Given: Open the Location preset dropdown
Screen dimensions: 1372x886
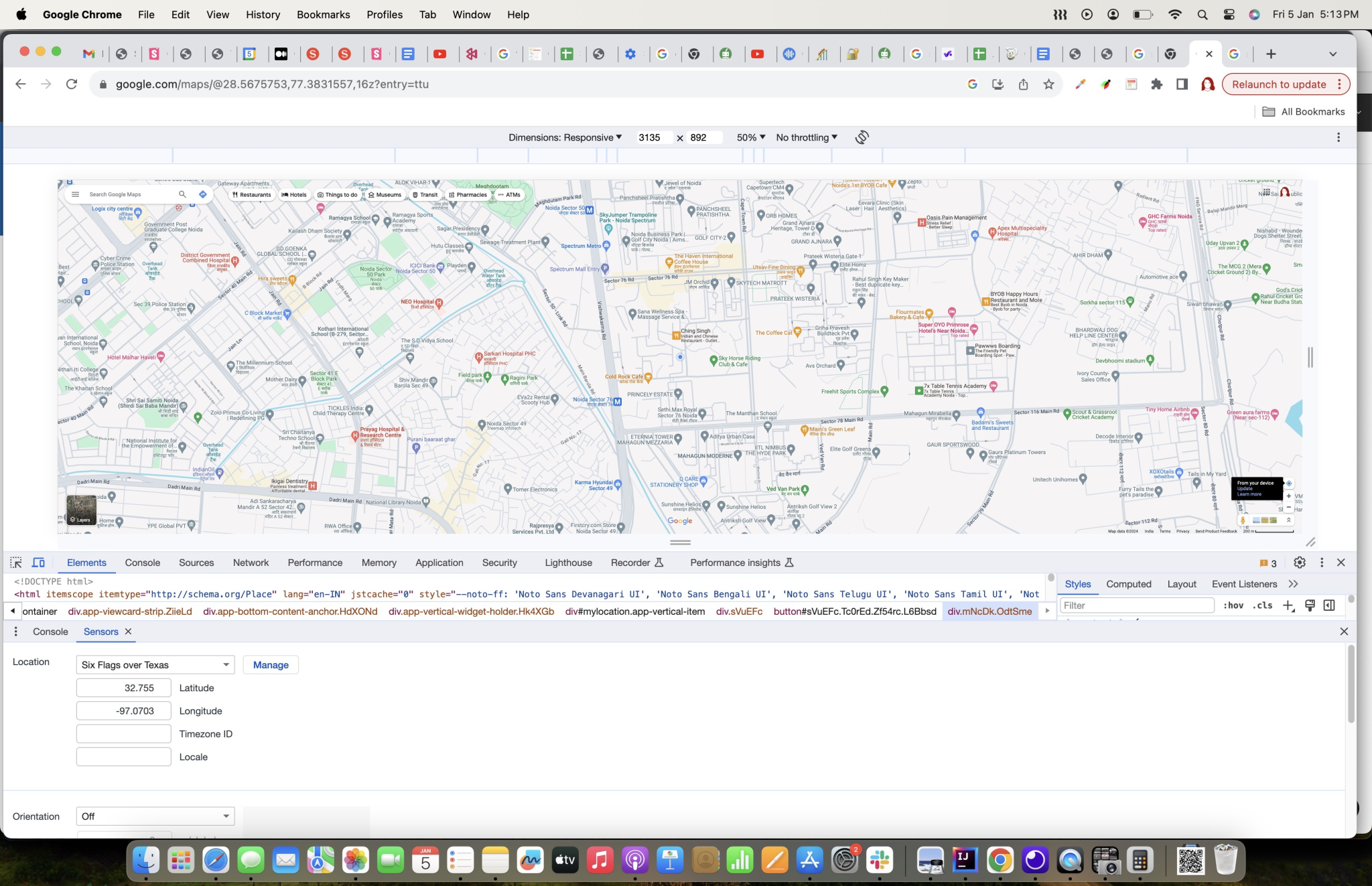Looking at the screenshot, I should pos(155,665).
